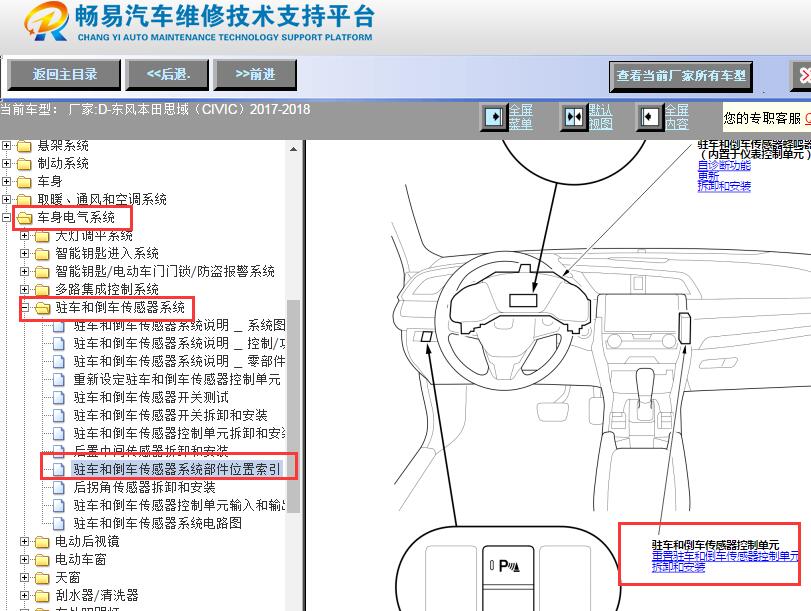Collapse the 车身电气系统 node
The height and width of the screenshot is (611, 811).
(6, 217)
